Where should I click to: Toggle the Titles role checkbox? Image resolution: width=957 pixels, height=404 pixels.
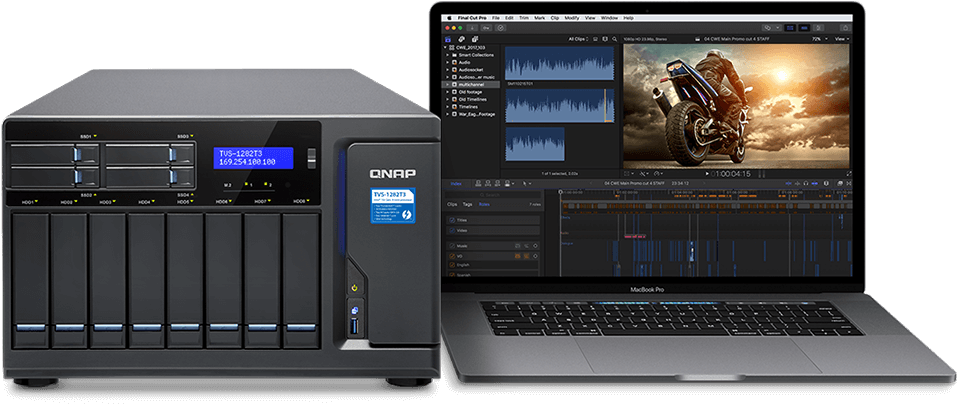click(x=452, y=220)
